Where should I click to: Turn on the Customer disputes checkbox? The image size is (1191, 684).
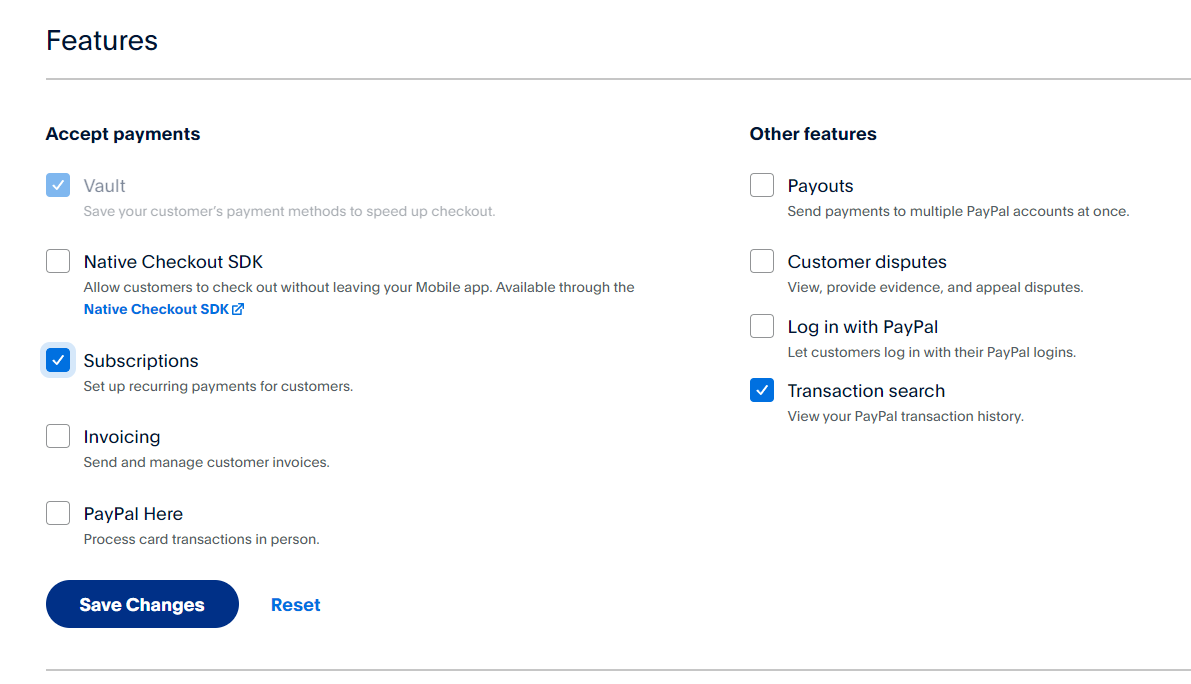(762, 261)
